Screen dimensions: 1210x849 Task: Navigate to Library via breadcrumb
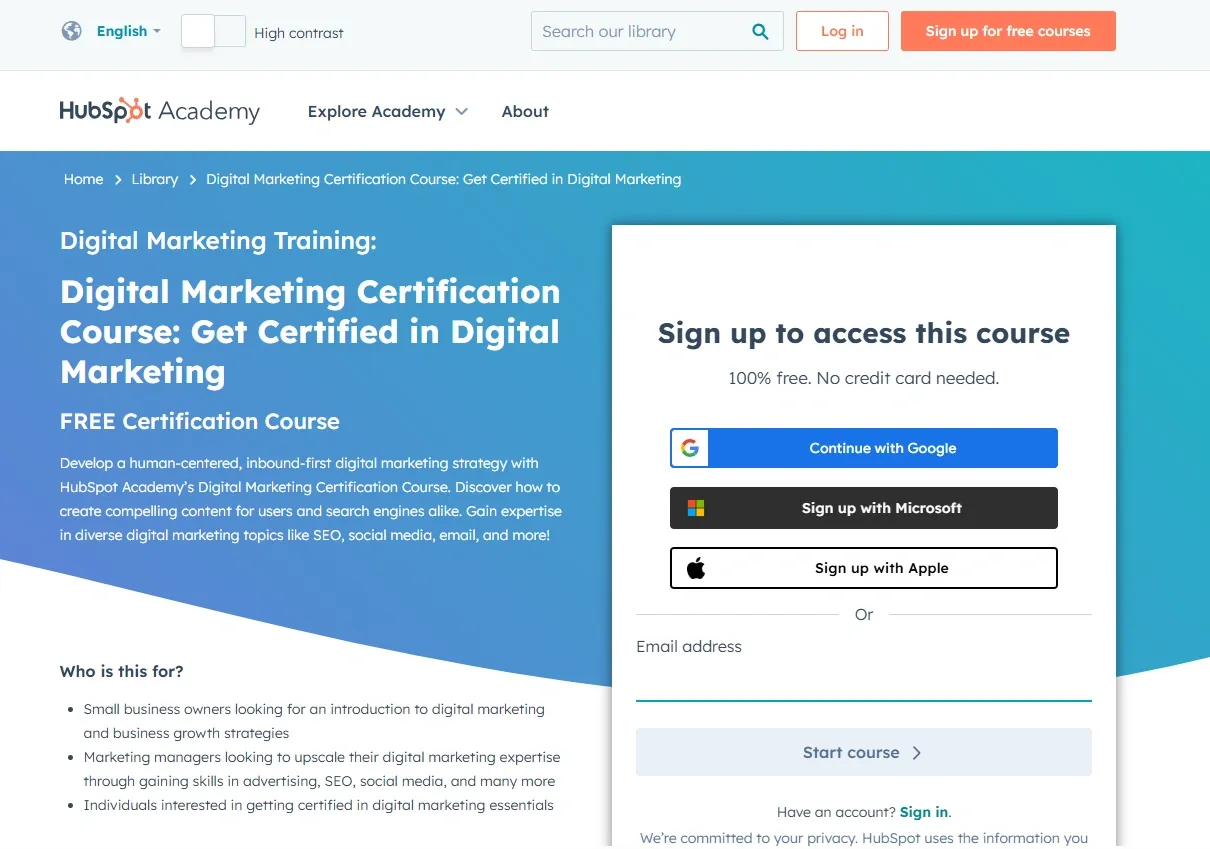[154, 179]
